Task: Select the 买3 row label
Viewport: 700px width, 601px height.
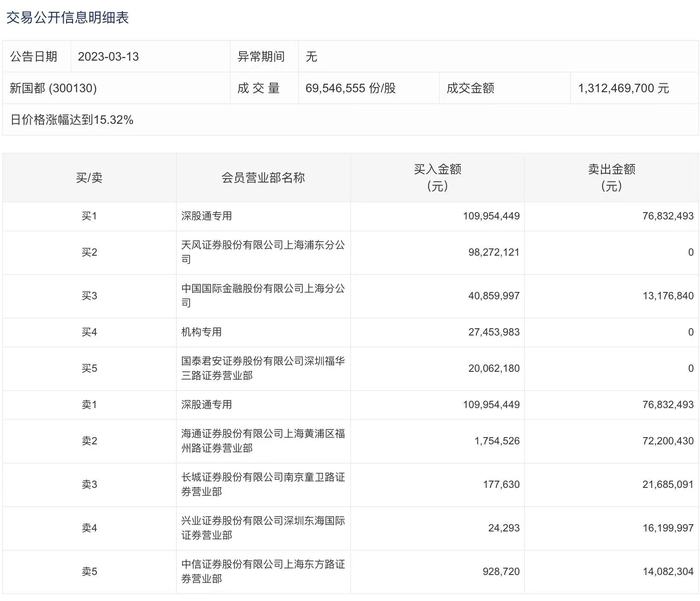Action: pos(89,296)
